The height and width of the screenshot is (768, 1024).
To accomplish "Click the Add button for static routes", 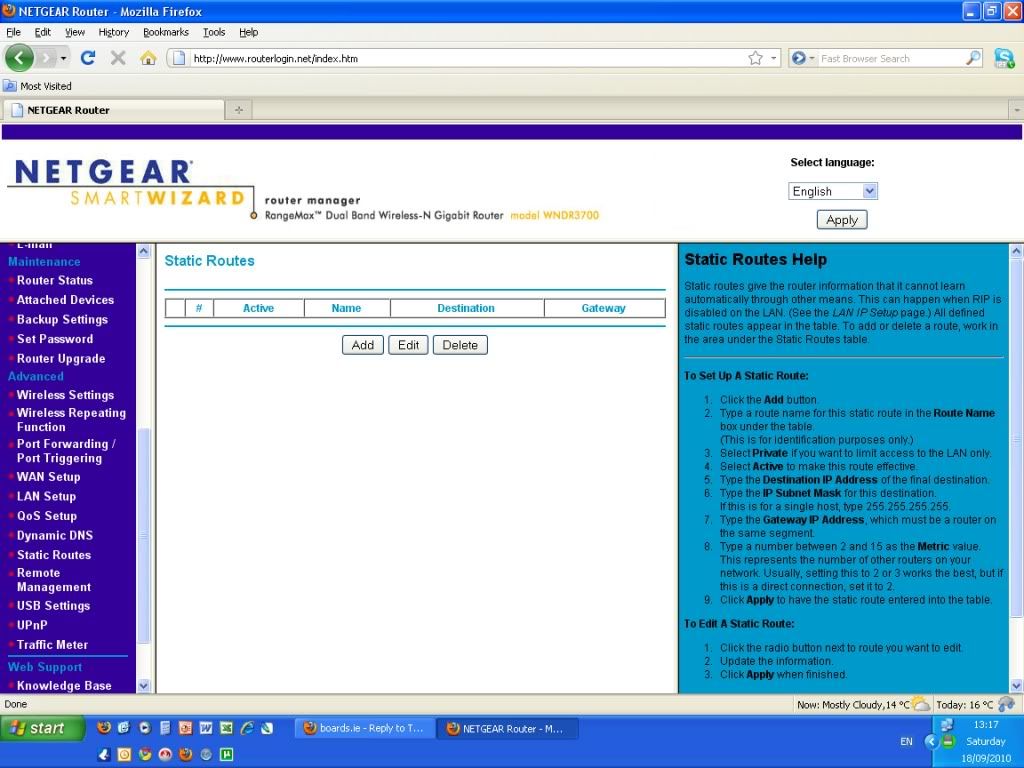I will click(x=362, y=345).
